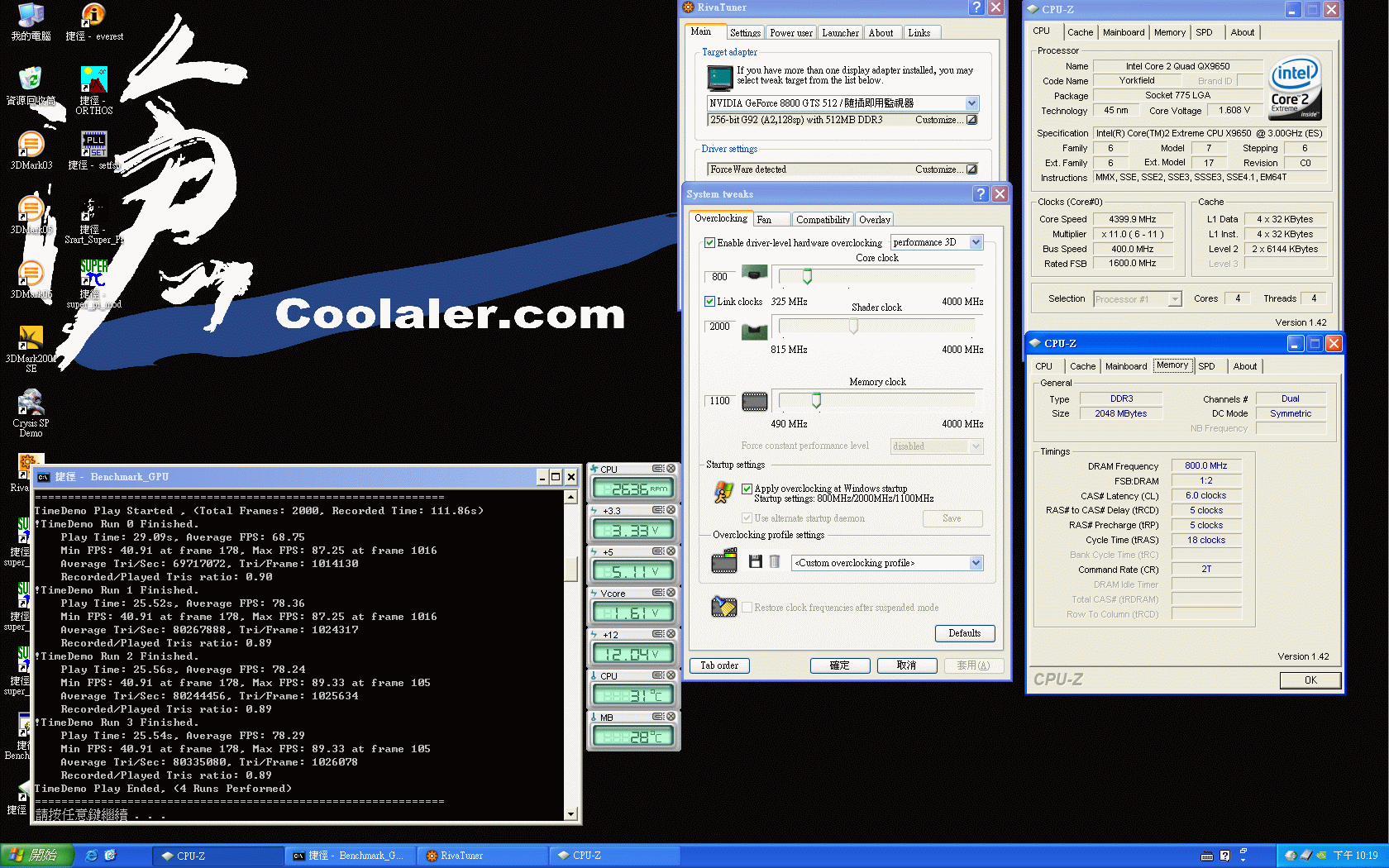Screen dimensions: 1389x868
Task: Click the shader clock value field showing 2000
Action: point(719,327)
